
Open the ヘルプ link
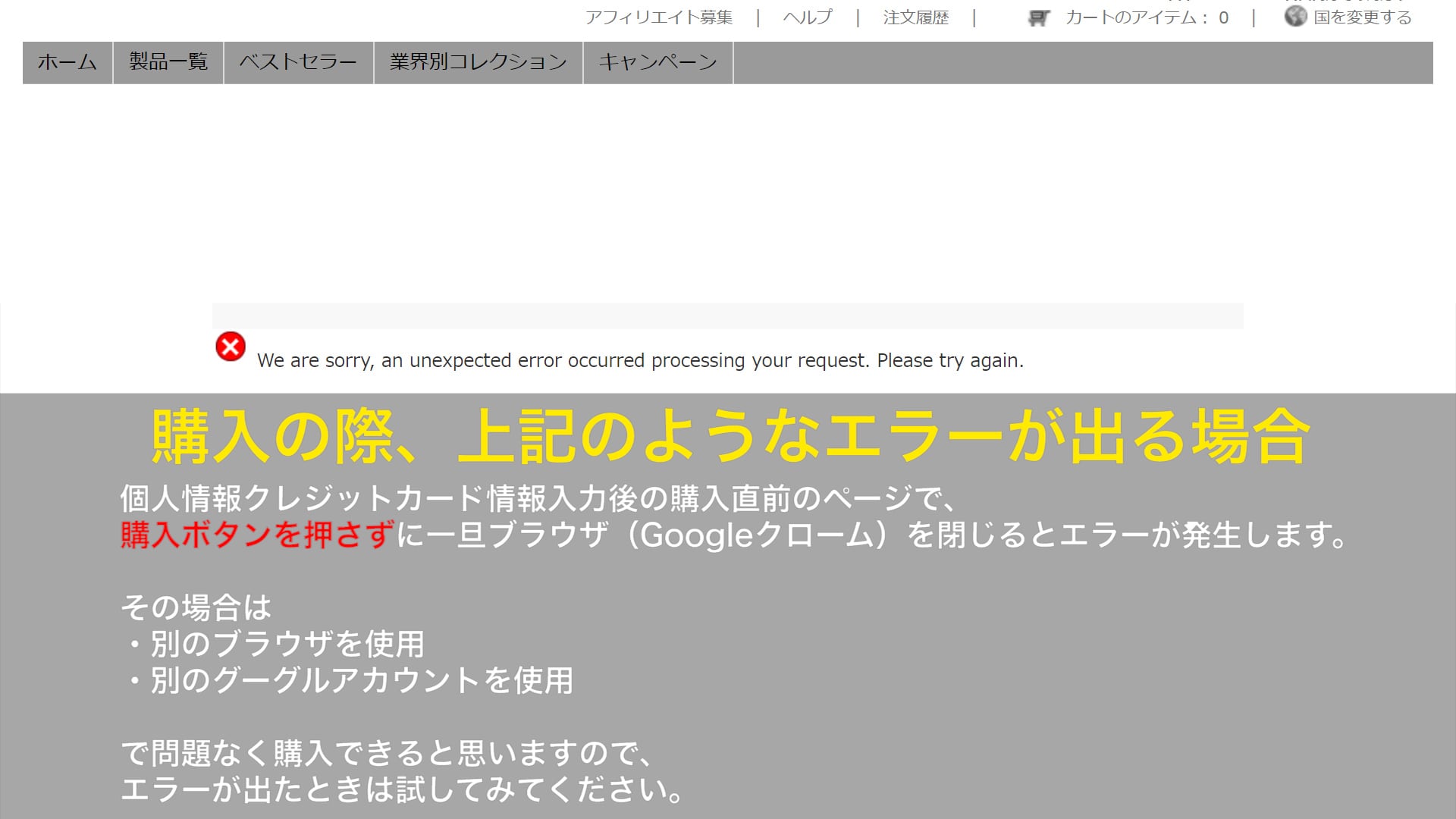pos(808,17)
